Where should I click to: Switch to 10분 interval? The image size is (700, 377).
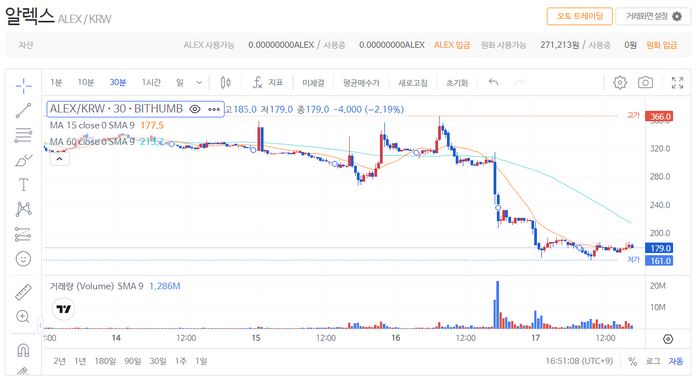[x=86, y=83]
